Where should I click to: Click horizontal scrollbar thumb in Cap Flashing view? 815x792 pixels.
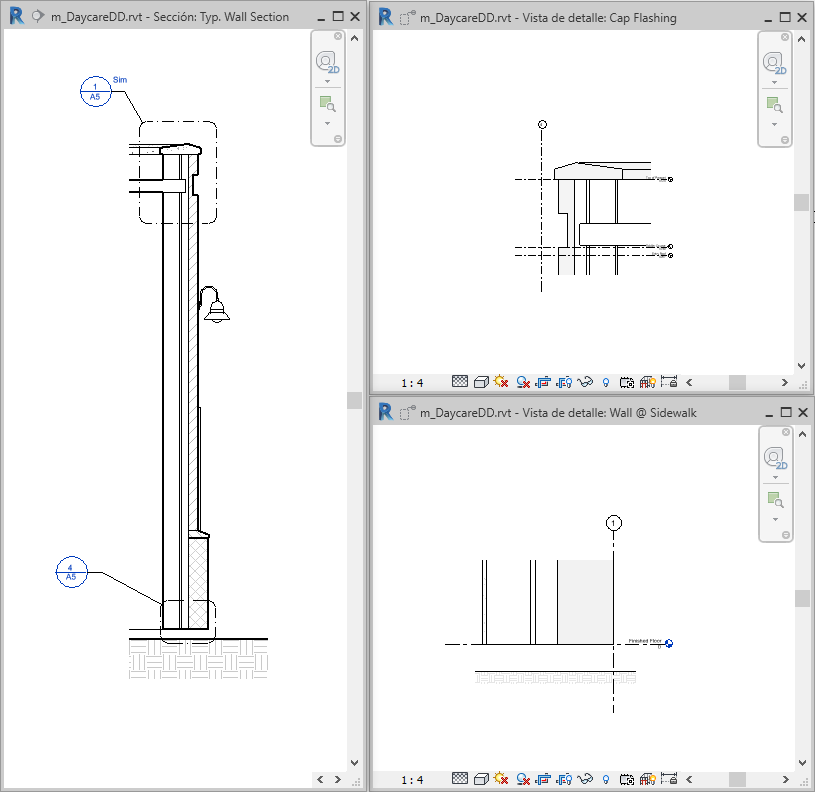(737, 382)
